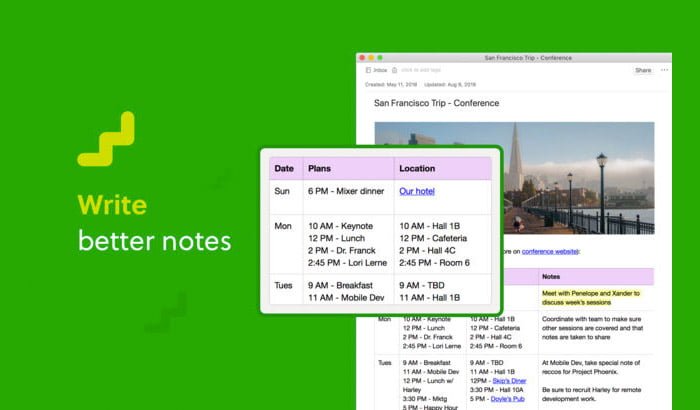Click the purple Notes column header
The width and height of the screenshot is (700, 410).
[596, 276]
